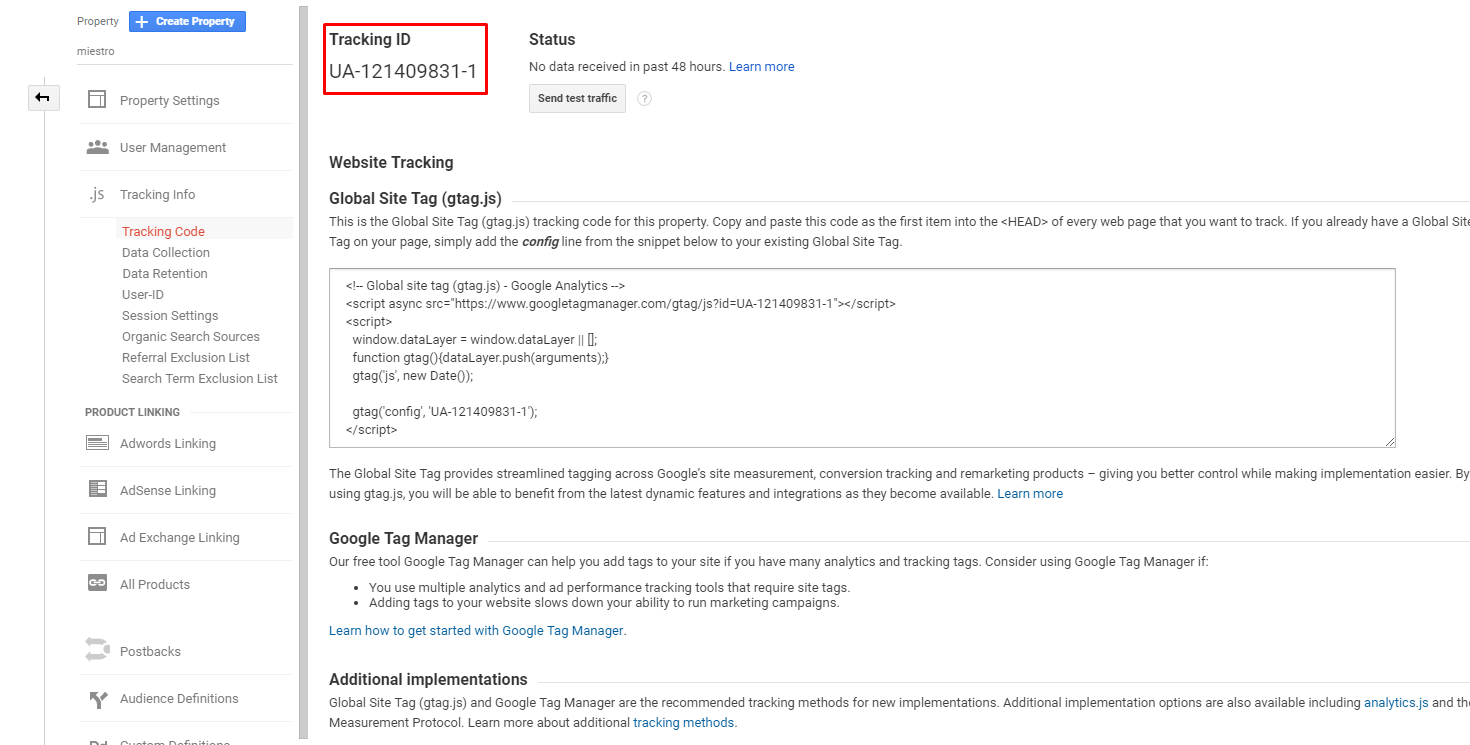Click the analytics.js link
The height and width of the screenshot is (745, 1470).
[1396, 702]
